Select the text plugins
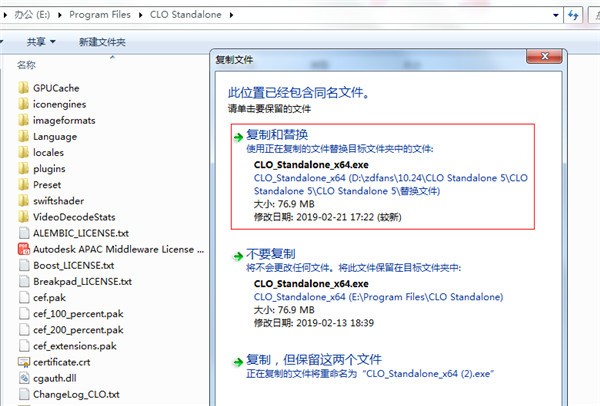Viewport: 600px width, 406px height. tap(49, 169)
